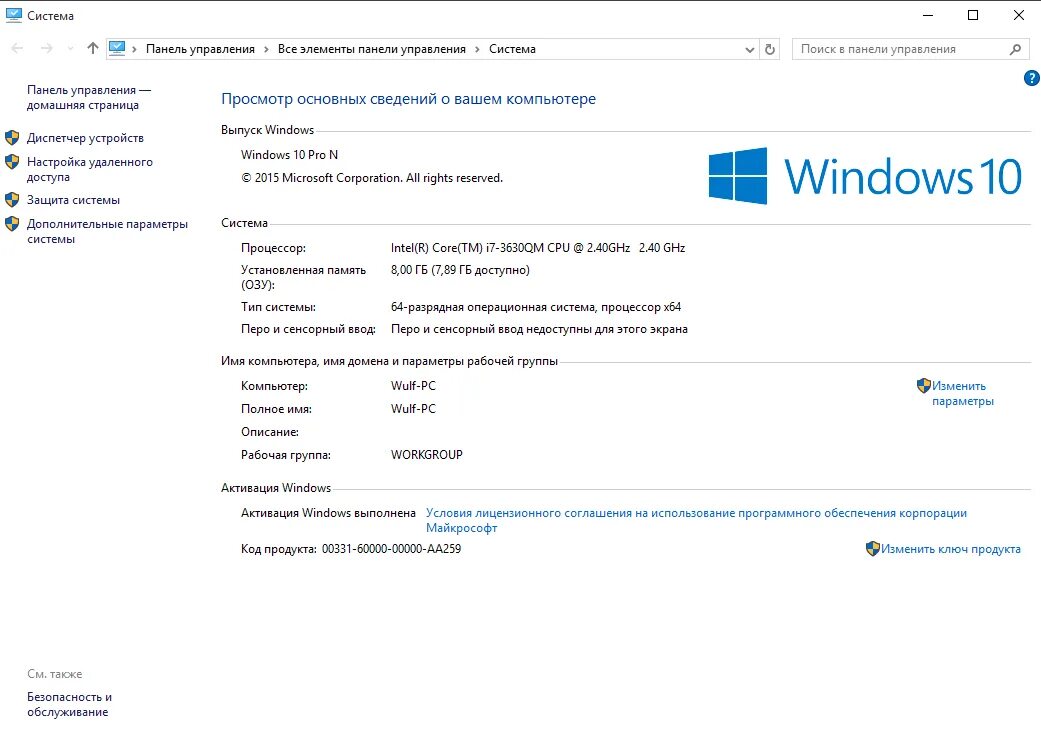Viewport: 1041px width, 739px height.
Task: Expand the chevron before Панель управления
Action: tap(135, 49)
